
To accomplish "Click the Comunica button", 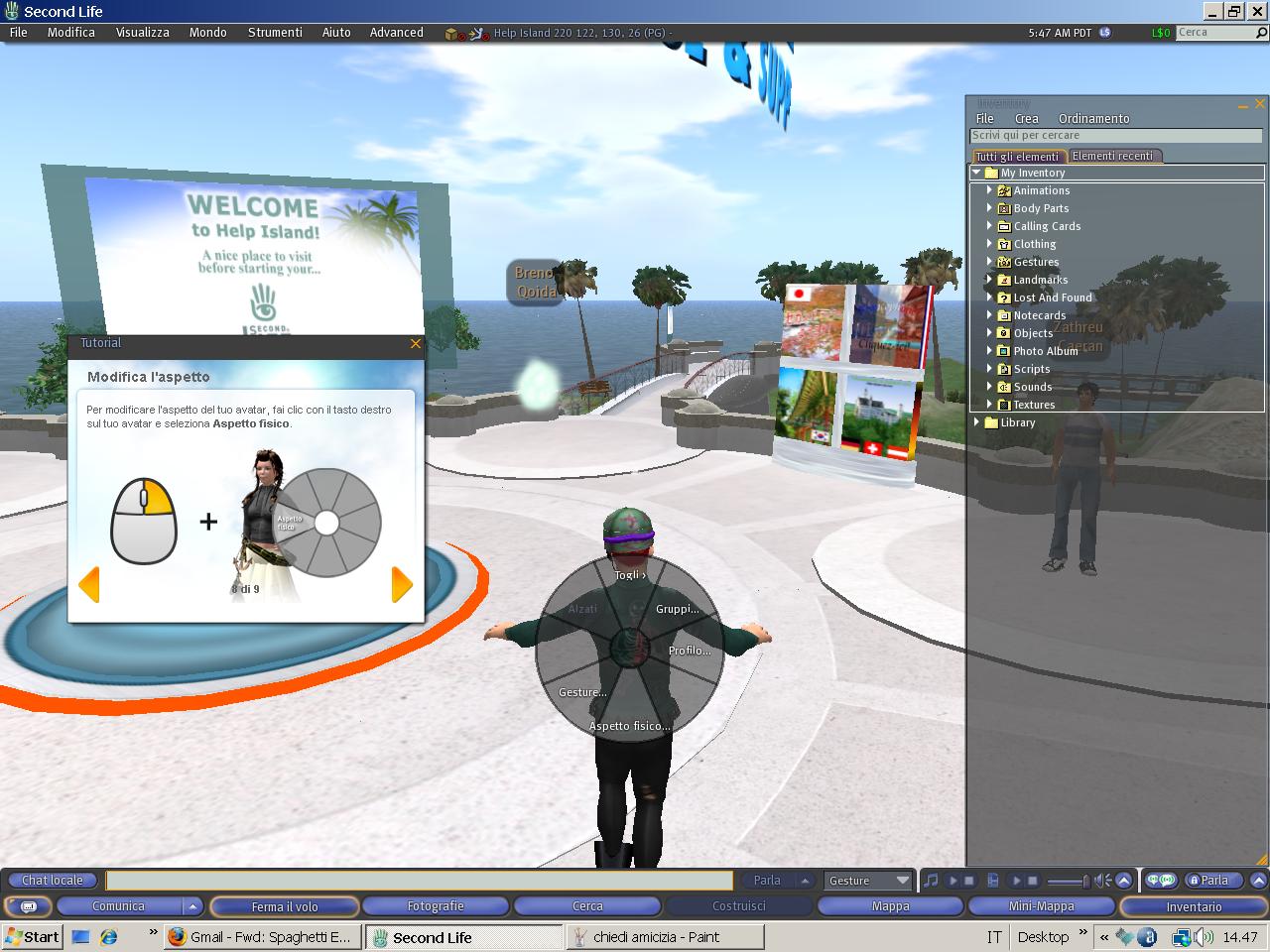I will click(119, 906).
